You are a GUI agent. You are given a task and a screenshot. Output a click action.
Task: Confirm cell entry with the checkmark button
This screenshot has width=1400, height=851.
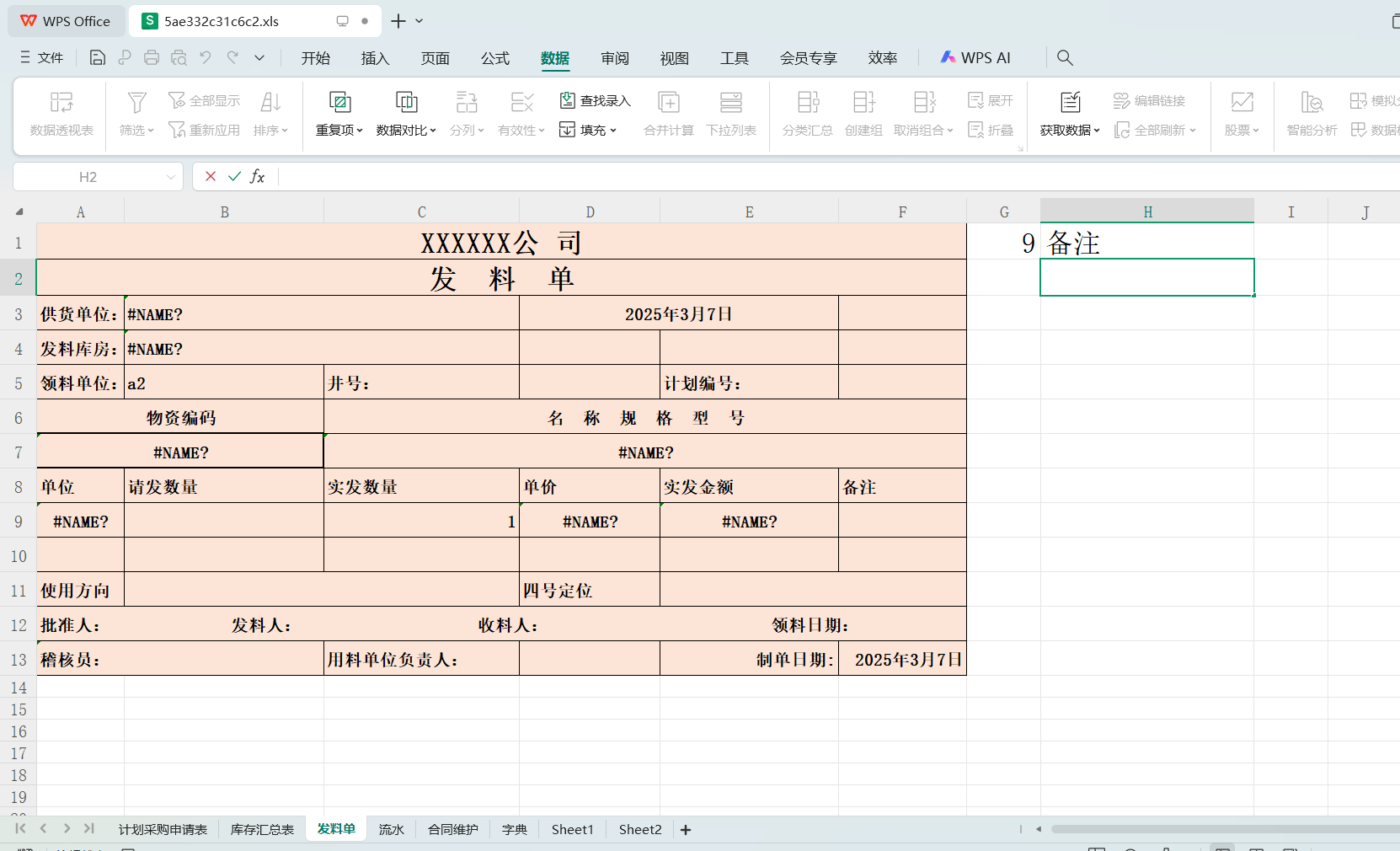(233, 176)
